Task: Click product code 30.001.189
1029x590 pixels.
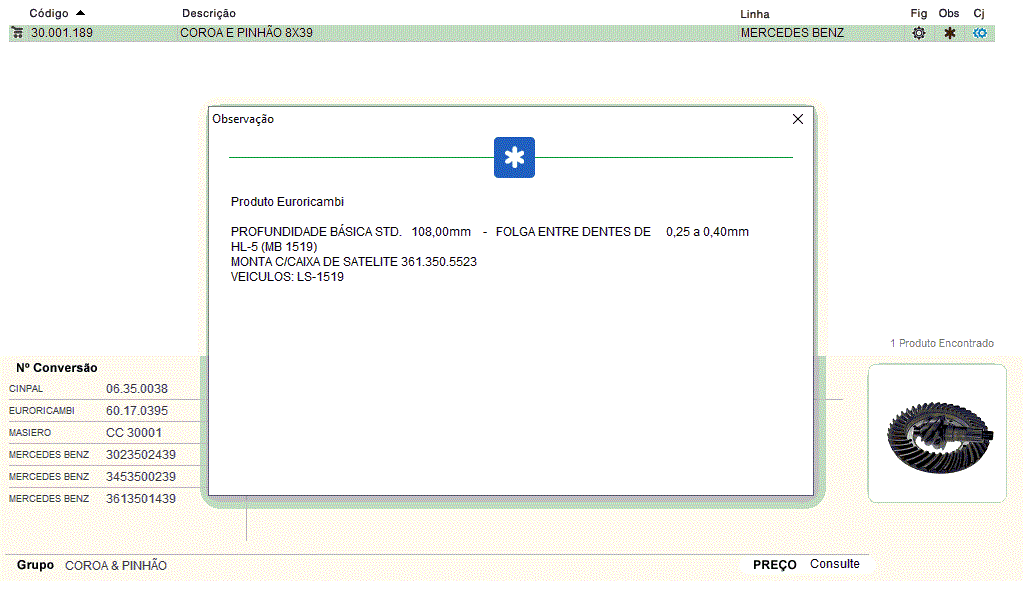Action: [x=62, y=33]
